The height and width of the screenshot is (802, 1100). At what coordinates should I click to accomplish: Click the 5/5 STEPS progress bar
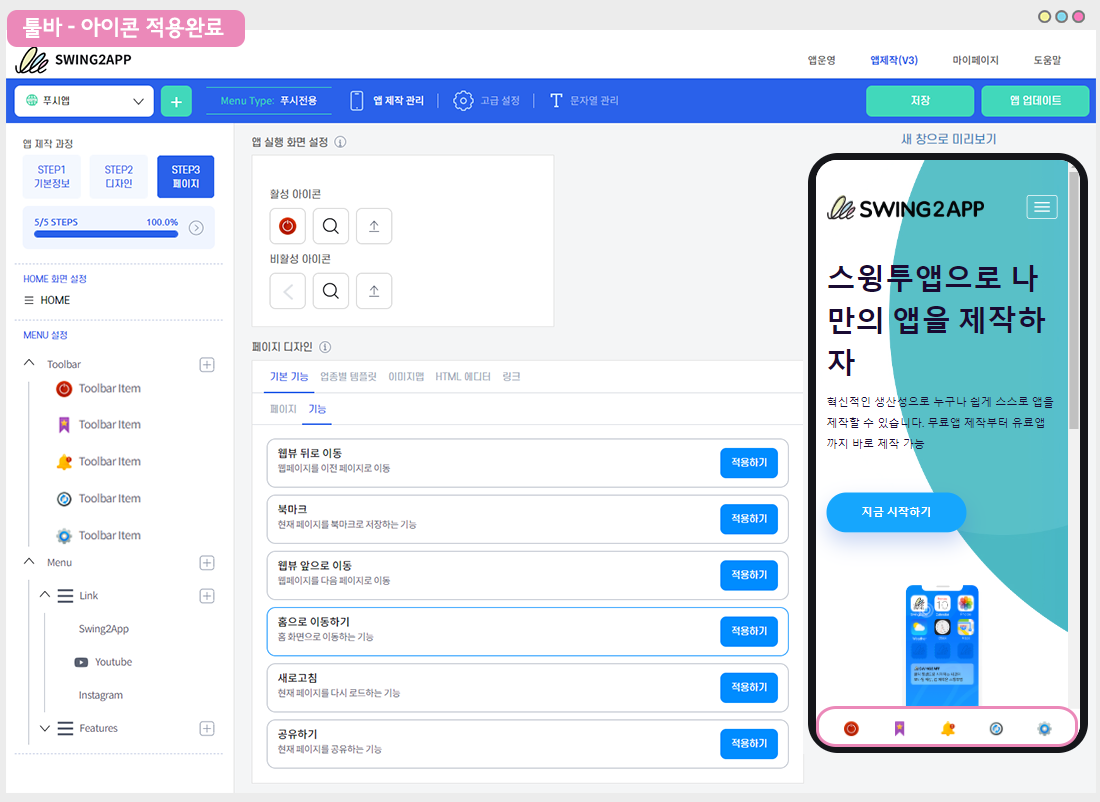tap(106, 234)
